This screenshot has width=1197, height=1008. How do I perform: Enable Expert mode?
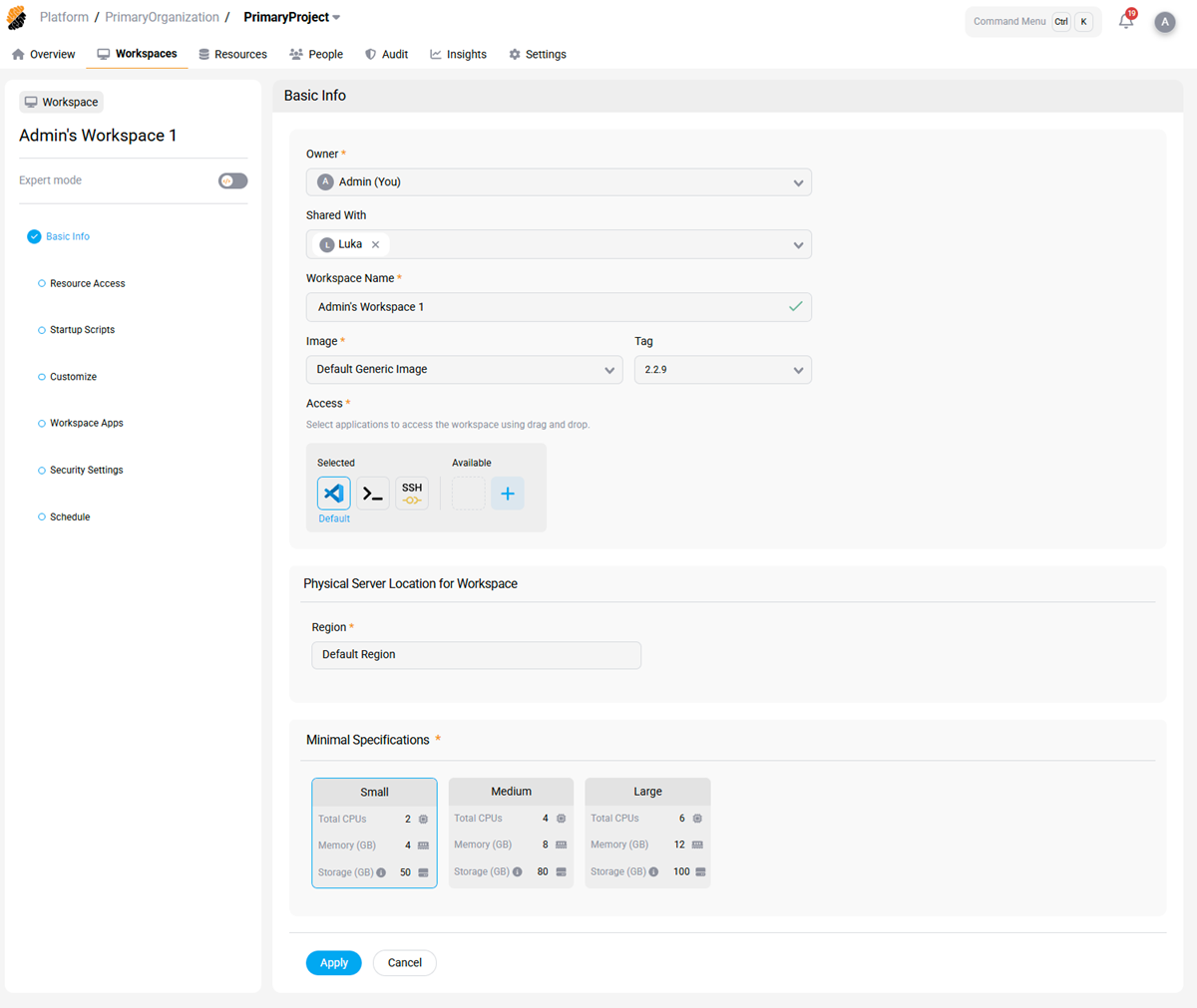pos(232,180)
